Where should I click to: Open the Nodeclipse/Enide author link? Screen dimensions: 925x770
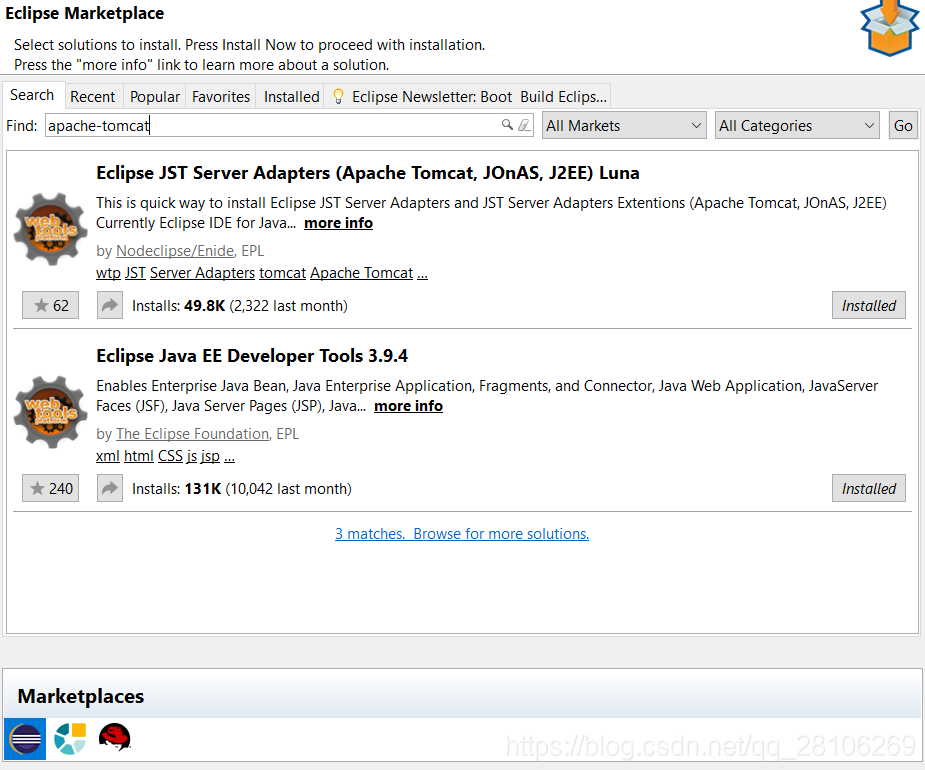[175, 251]
